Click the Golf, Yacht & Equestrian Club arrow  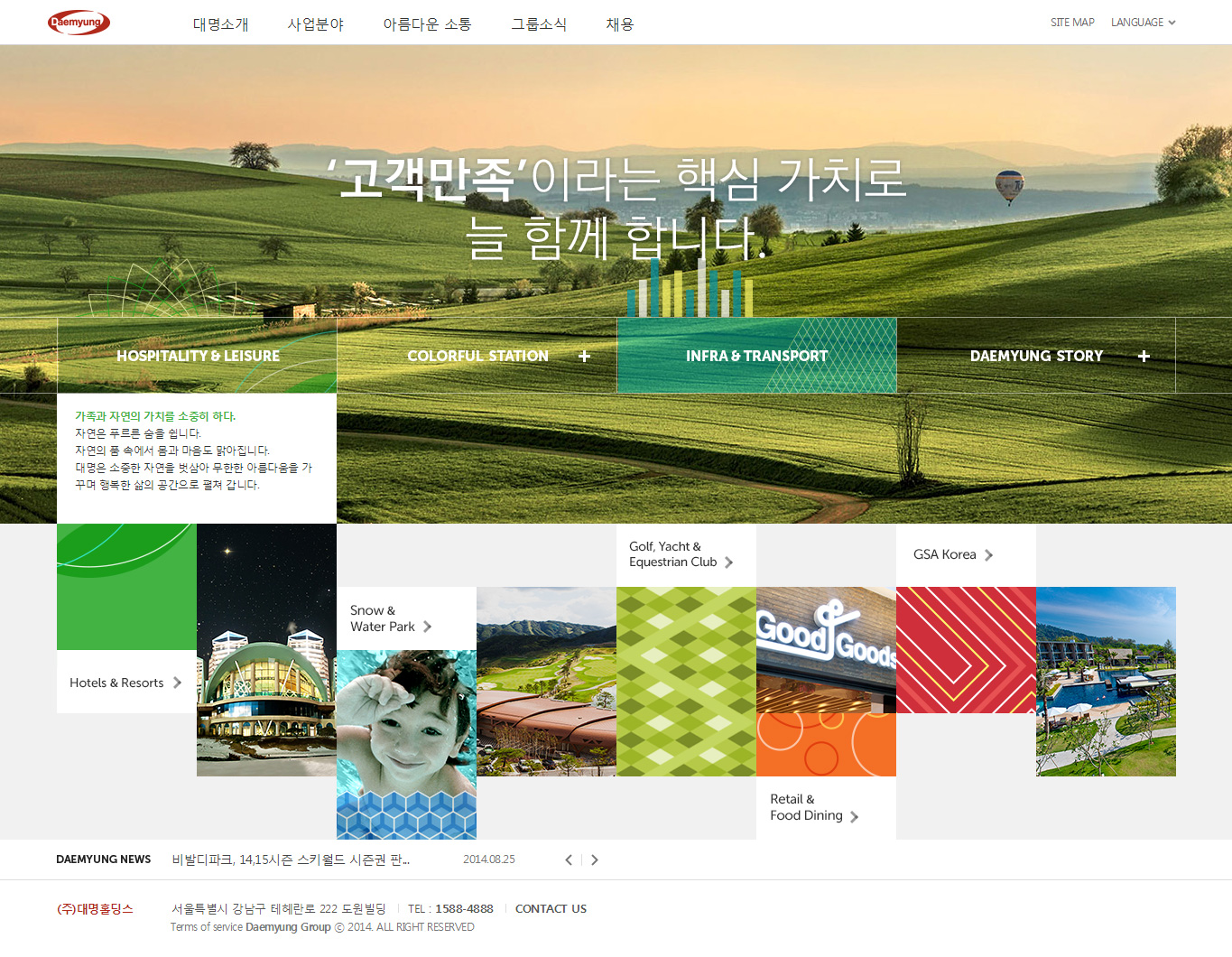[729, 562]
